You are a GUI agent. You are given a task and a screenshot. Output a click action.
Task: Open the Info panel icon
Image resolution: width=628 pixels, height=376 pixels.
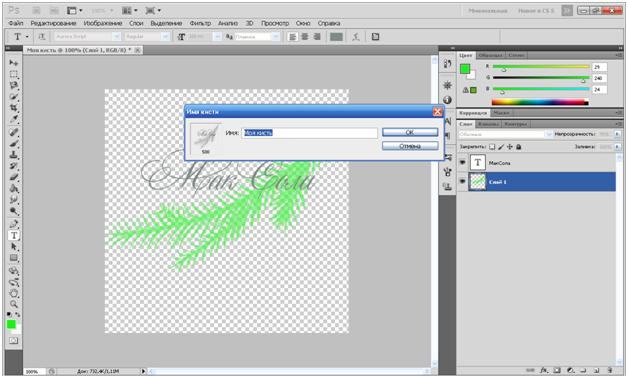(x=447, y=100)
